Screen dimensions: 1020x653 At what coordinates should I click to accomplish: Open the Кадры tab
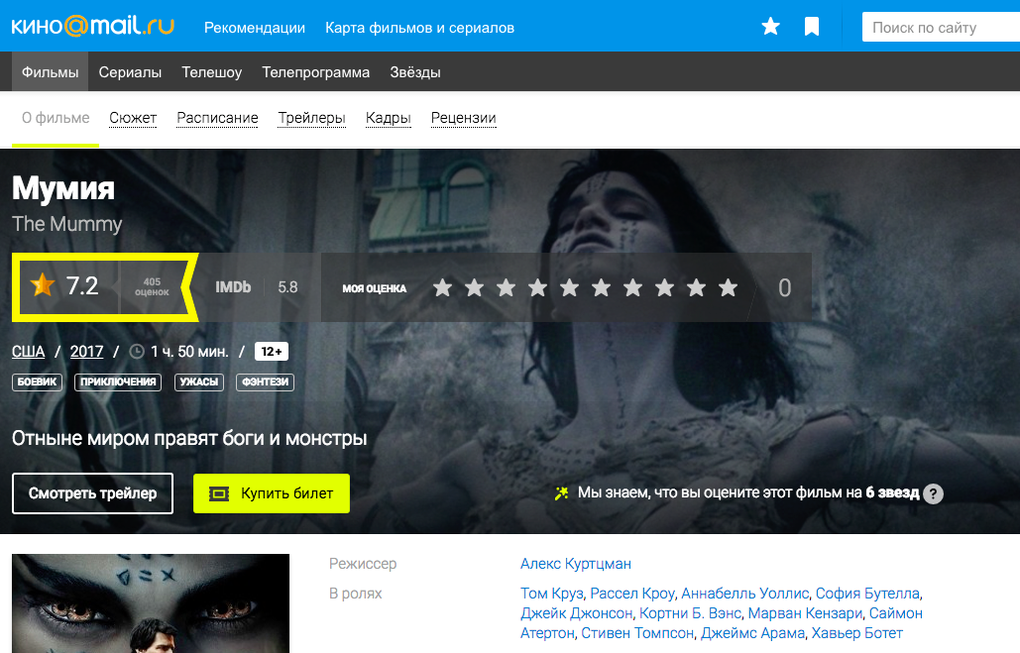click(388, 118)
